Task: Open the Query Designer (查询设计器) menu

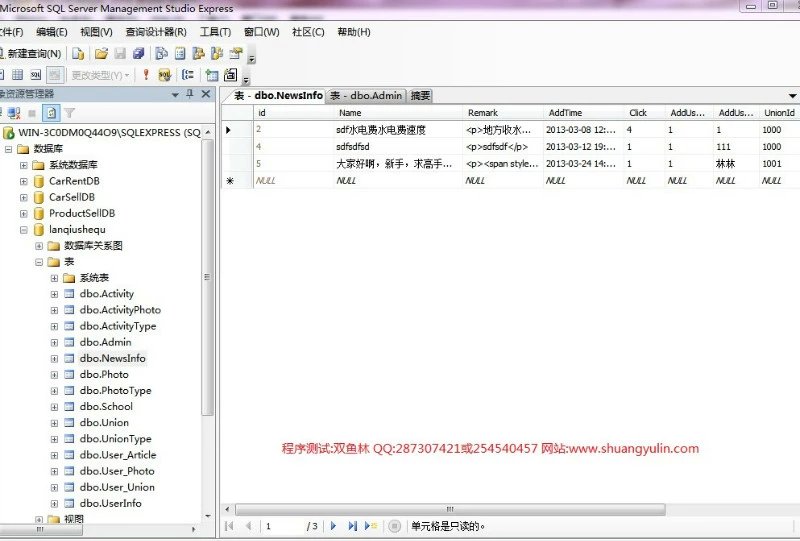Action: [x=156, y=32]
